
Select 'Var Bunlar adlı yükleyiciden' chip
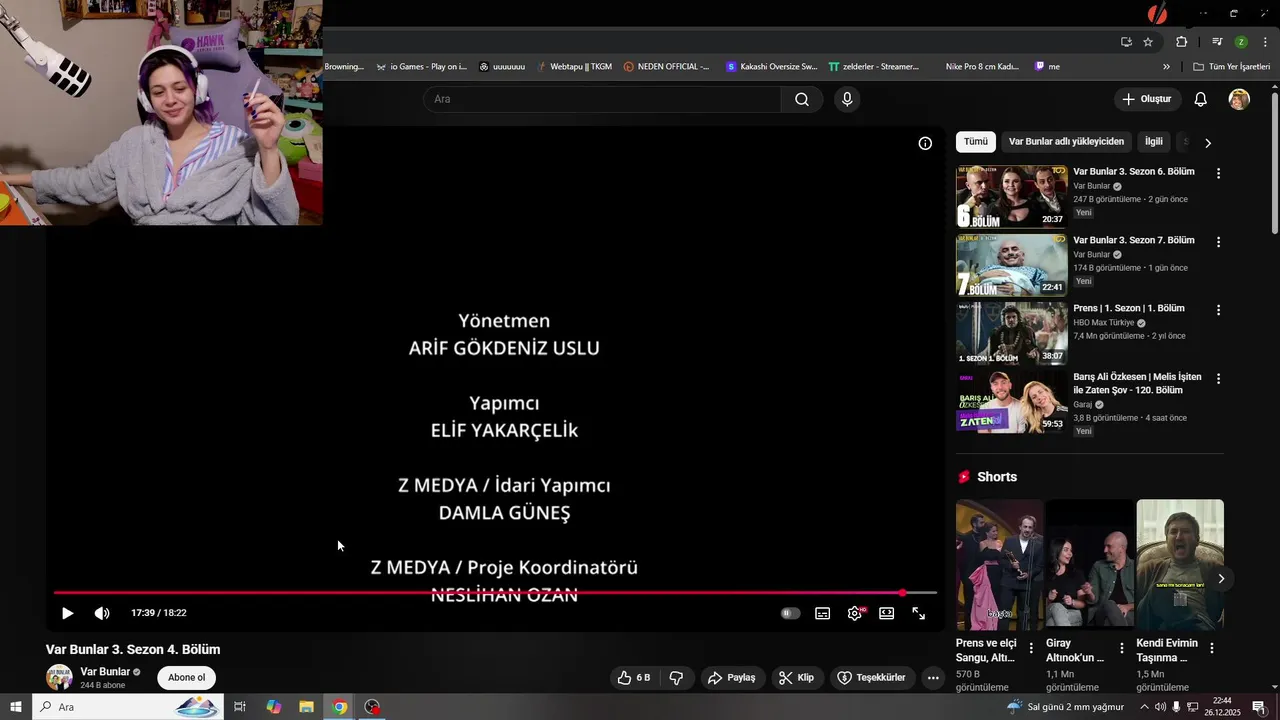point(1066,142)
